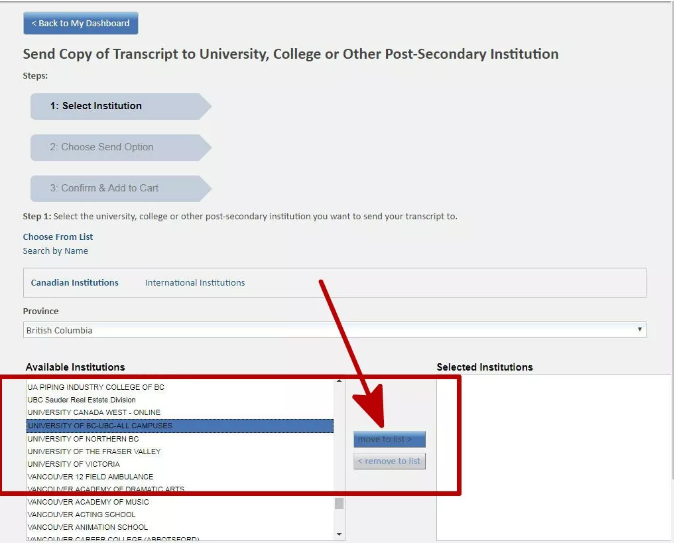
Task: Select the Canadian Institutions tab
Action: tap(74, 283)
